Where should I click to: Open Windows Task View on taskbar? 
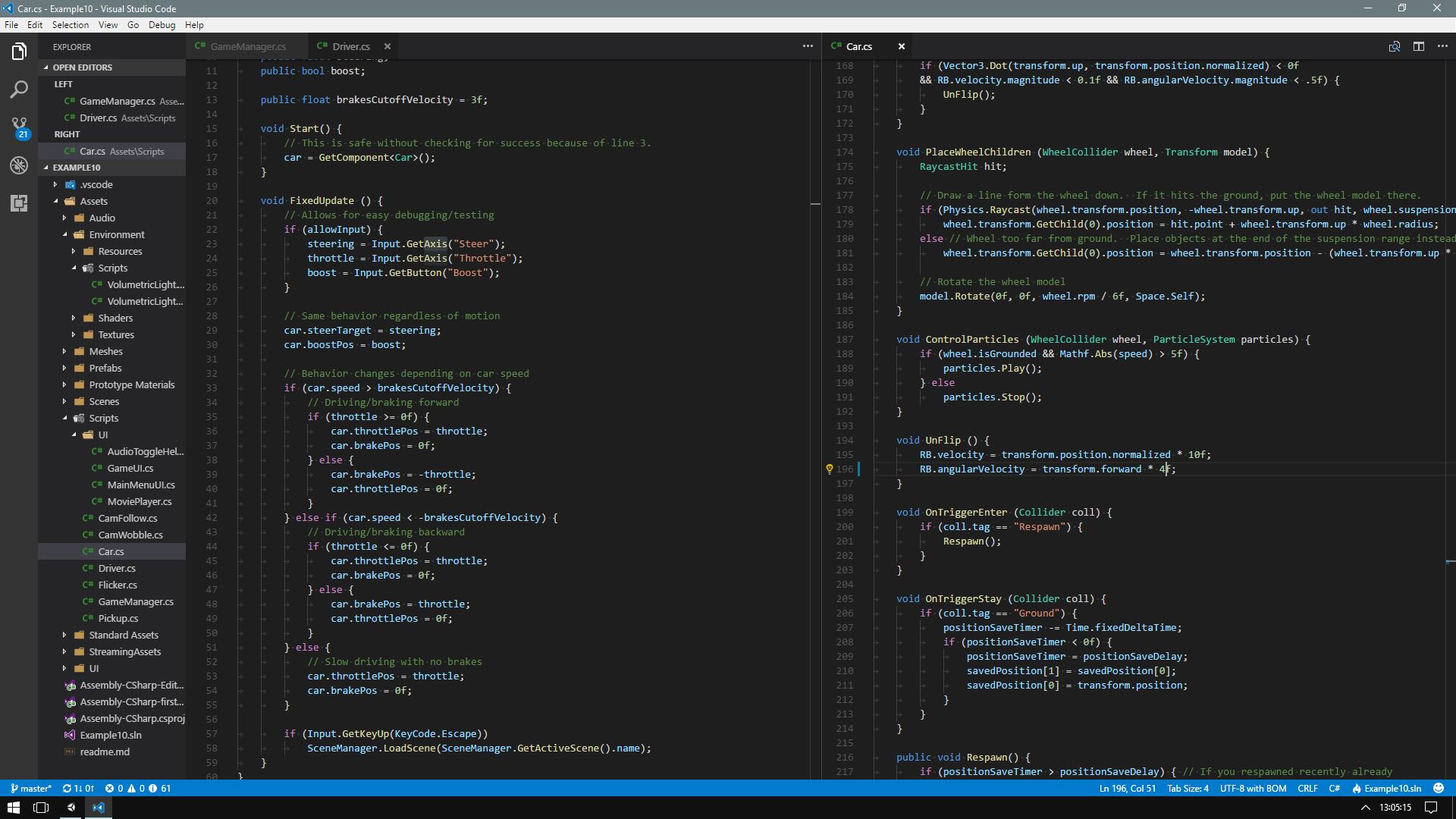(41, 808)
